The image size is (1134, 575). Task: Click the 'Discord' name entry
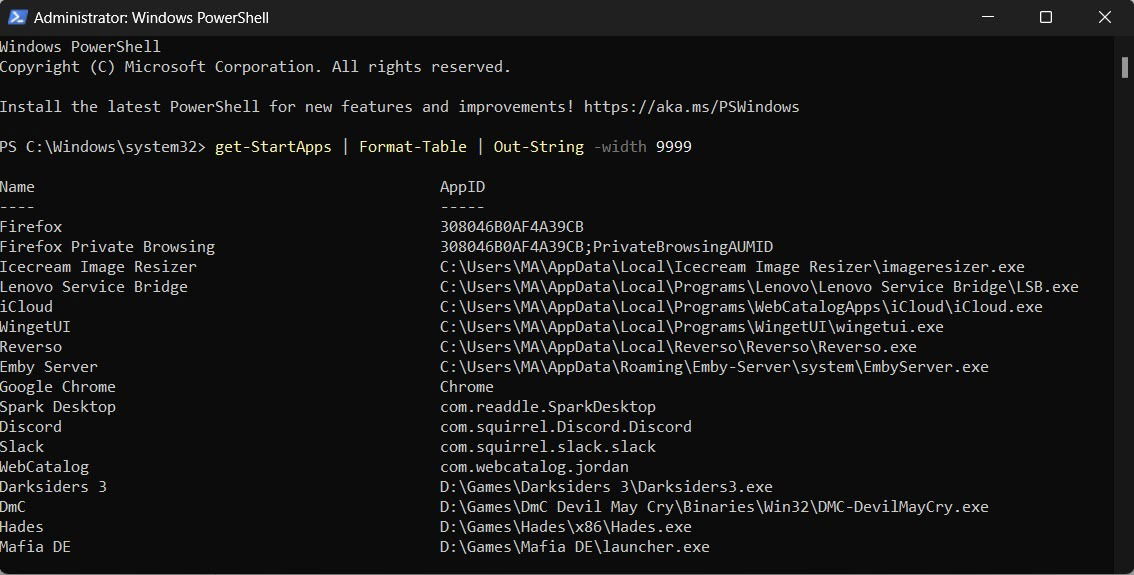[x=31, y=427]
